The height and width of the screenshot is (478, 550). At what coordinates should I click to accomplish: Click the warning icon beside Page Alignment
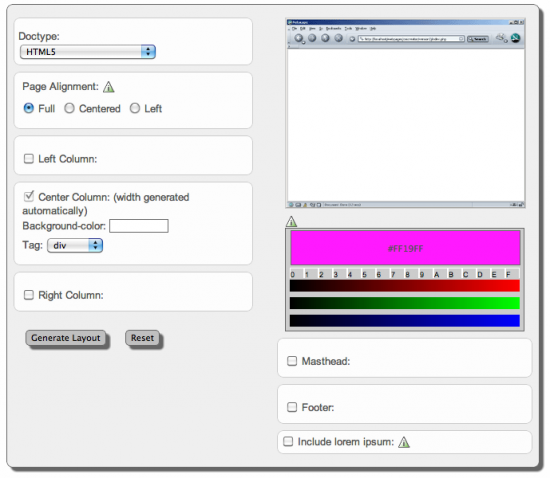click(109, 87)
